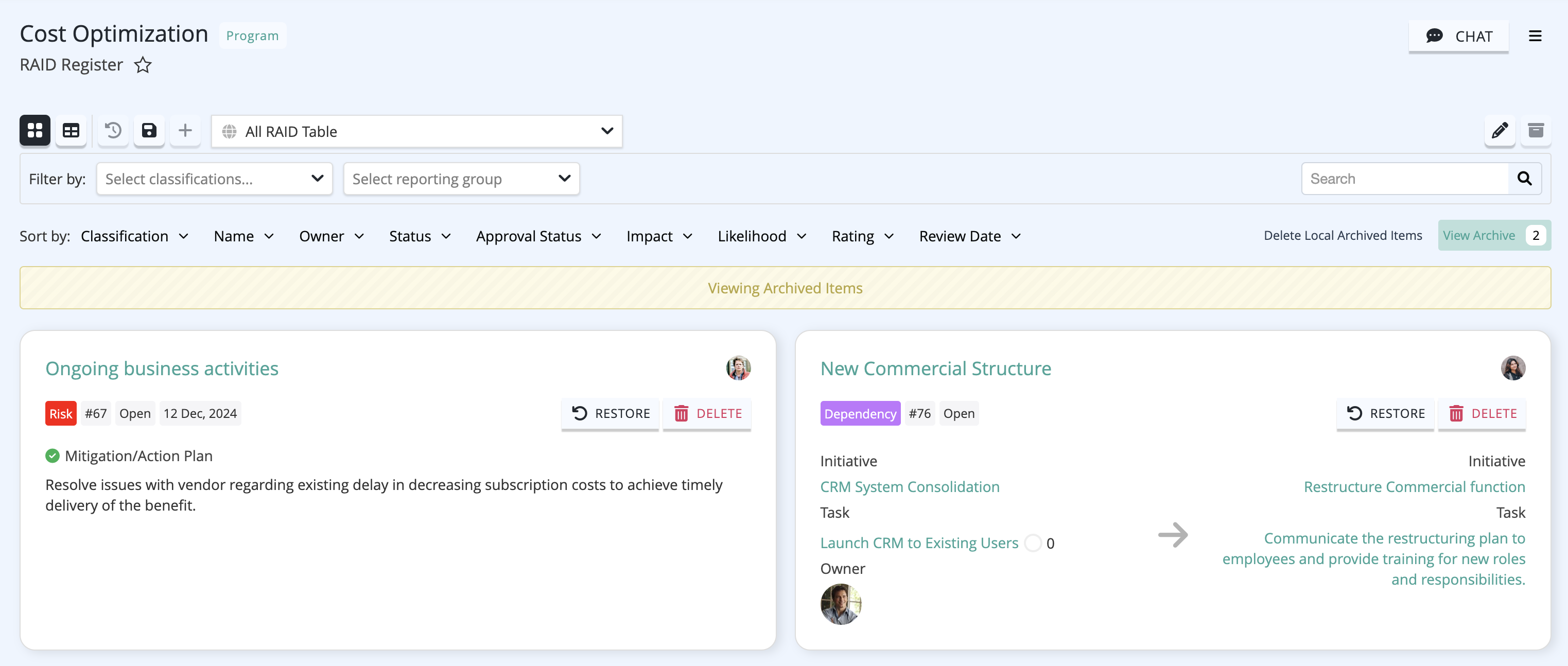Sort by Likelihood

click(762, 236)
